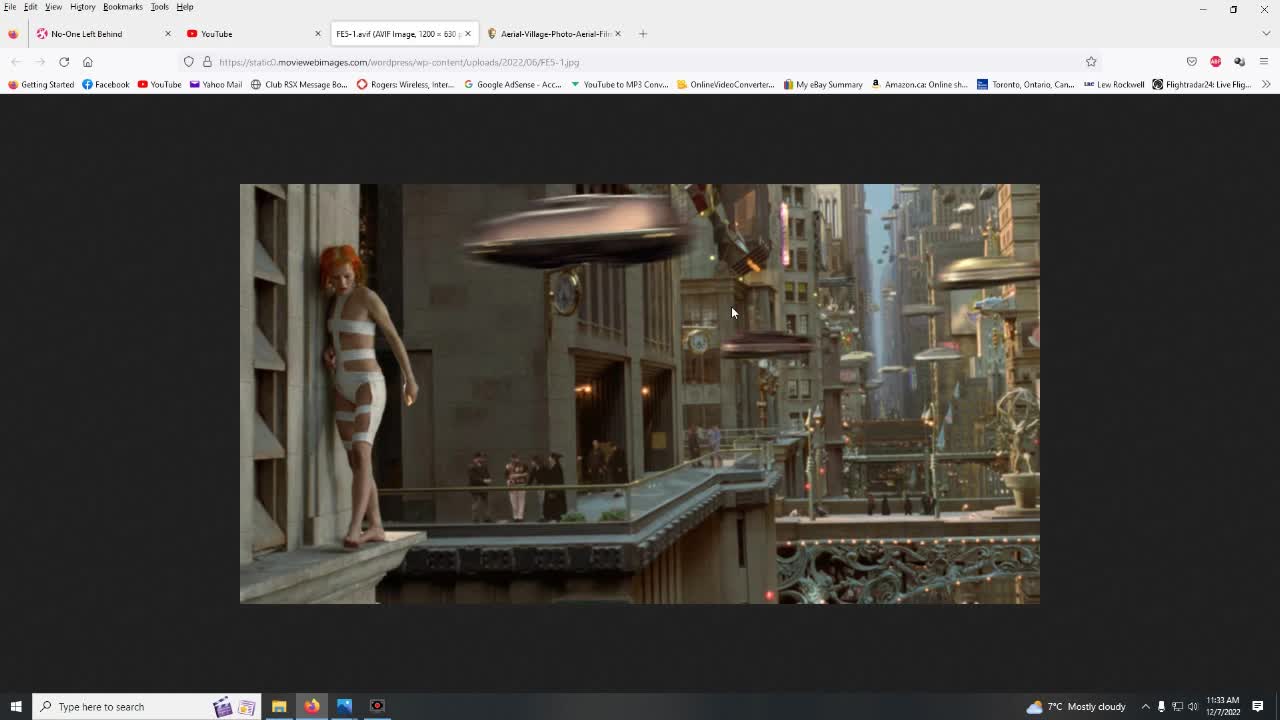Image resolution: width=1280 pixels, height=720 pixels.
Task: Close the YouTube tab
Action: (x=318, y=34)
